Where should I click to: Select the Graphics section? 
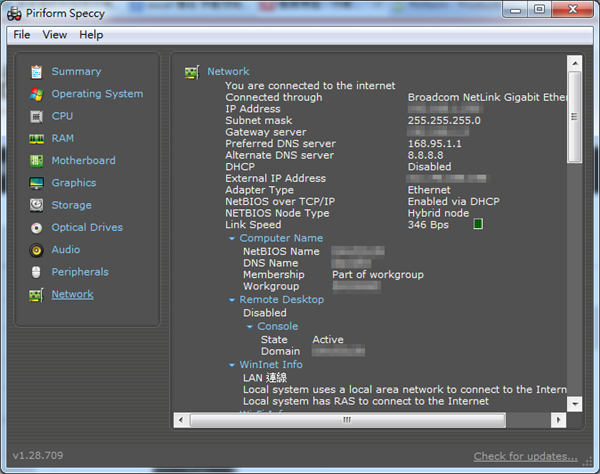click(74, 183)
